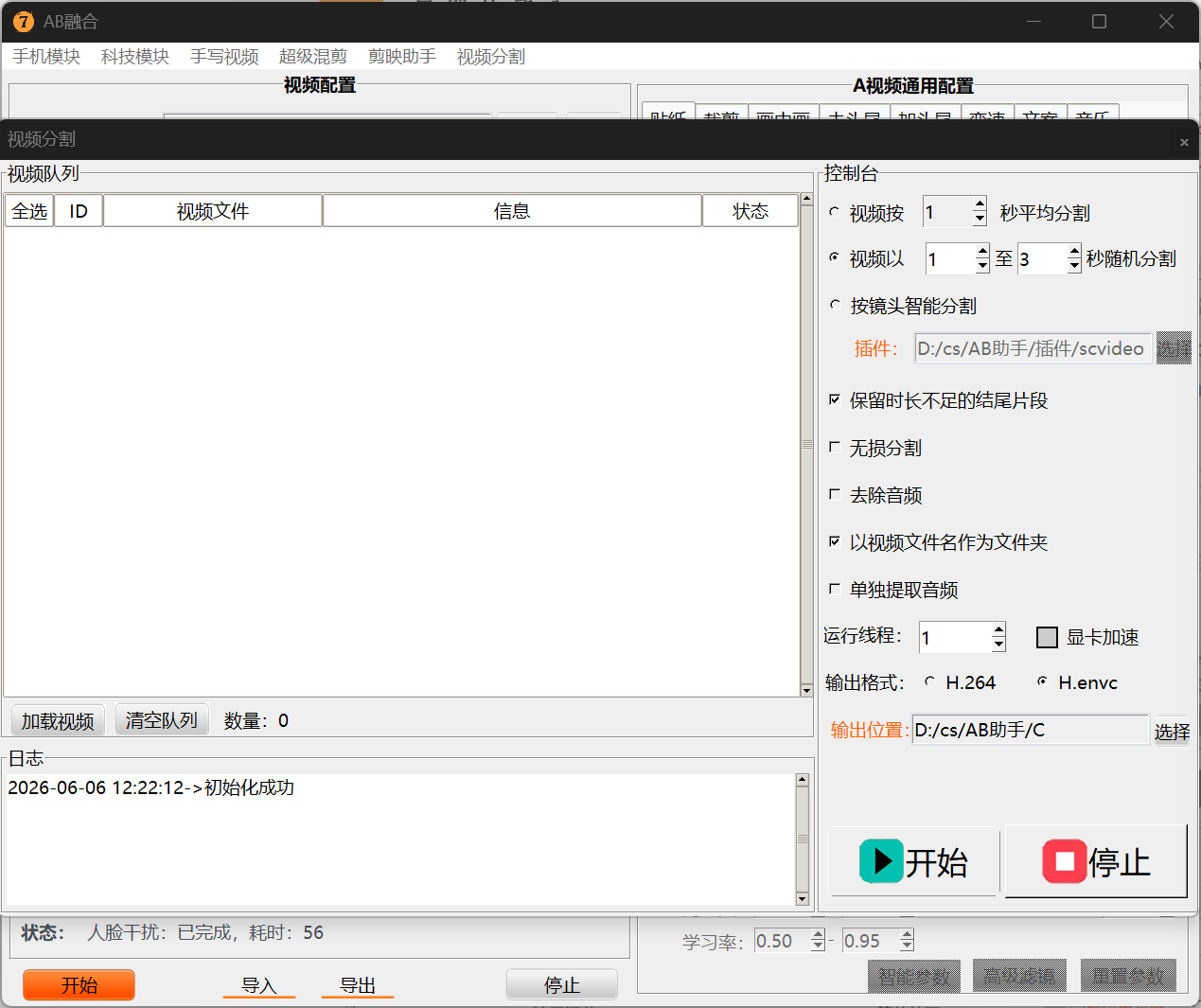The image size is (1201, 1008).
Task: Click the 数量: 0 count text
Action: click(x=256, y=720)
